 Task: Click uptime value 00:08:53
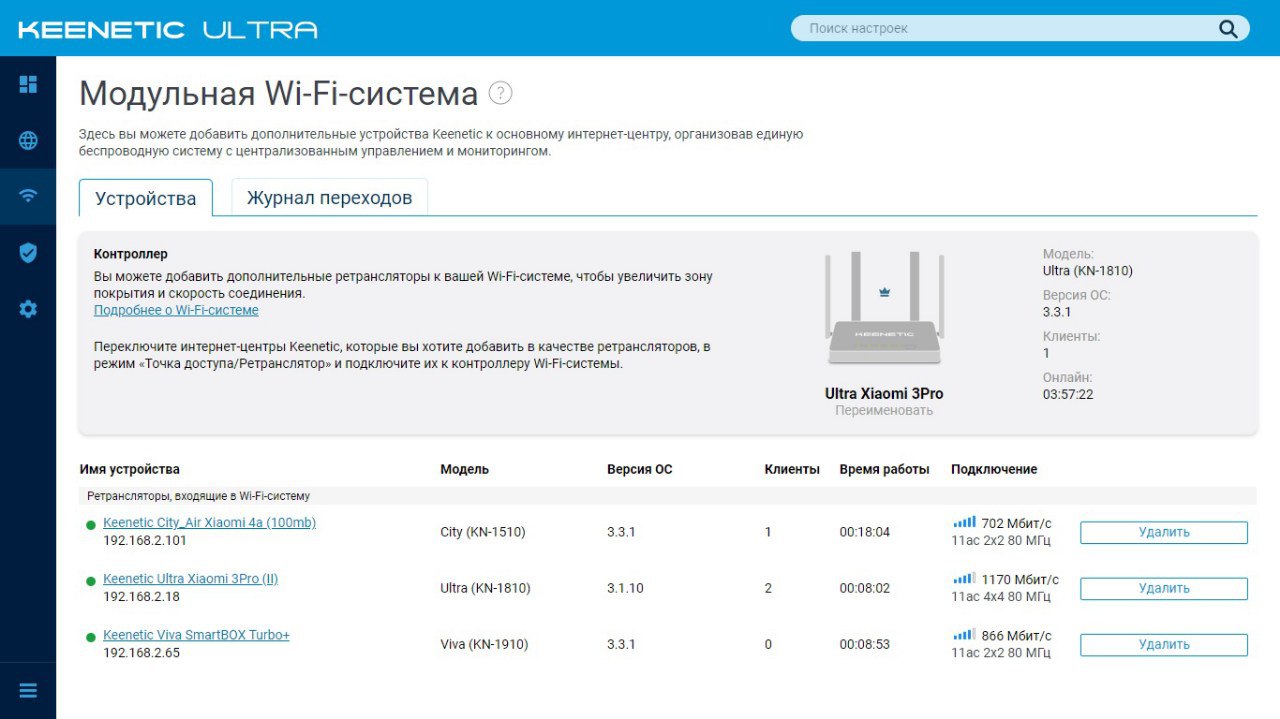[x=864, y=644]
